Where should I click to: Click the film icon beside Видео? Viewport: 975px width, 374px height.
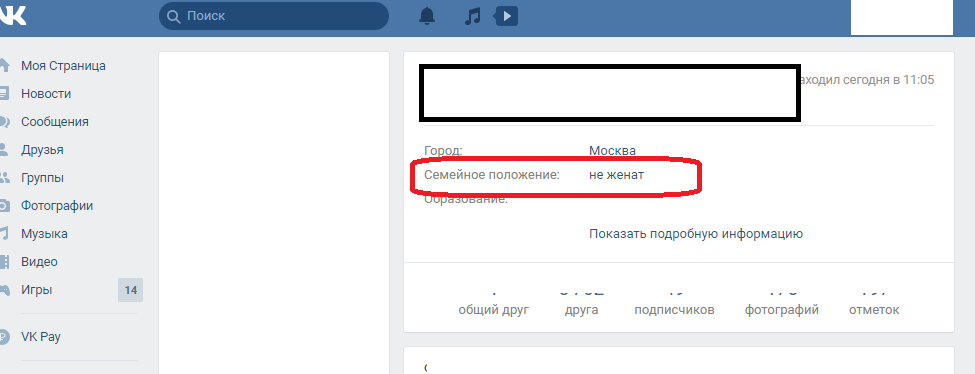tap(4, 262)
